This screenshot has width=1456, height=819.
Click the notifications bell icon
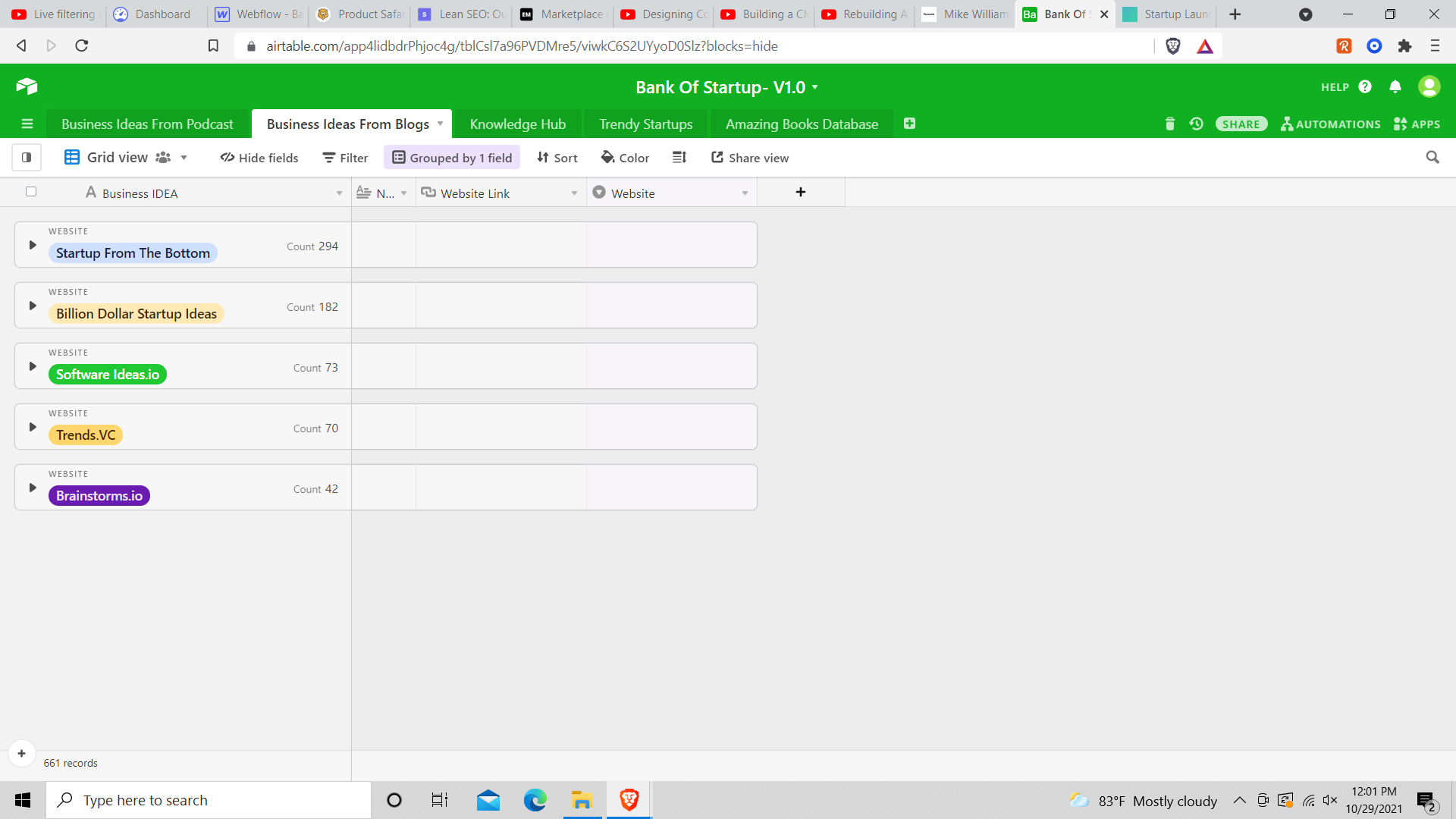[1395, 86]
